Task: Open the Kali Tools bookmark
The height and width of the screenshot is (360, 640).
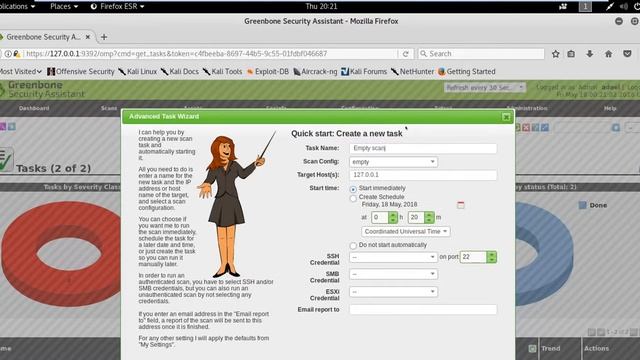Action: [222, 72]
